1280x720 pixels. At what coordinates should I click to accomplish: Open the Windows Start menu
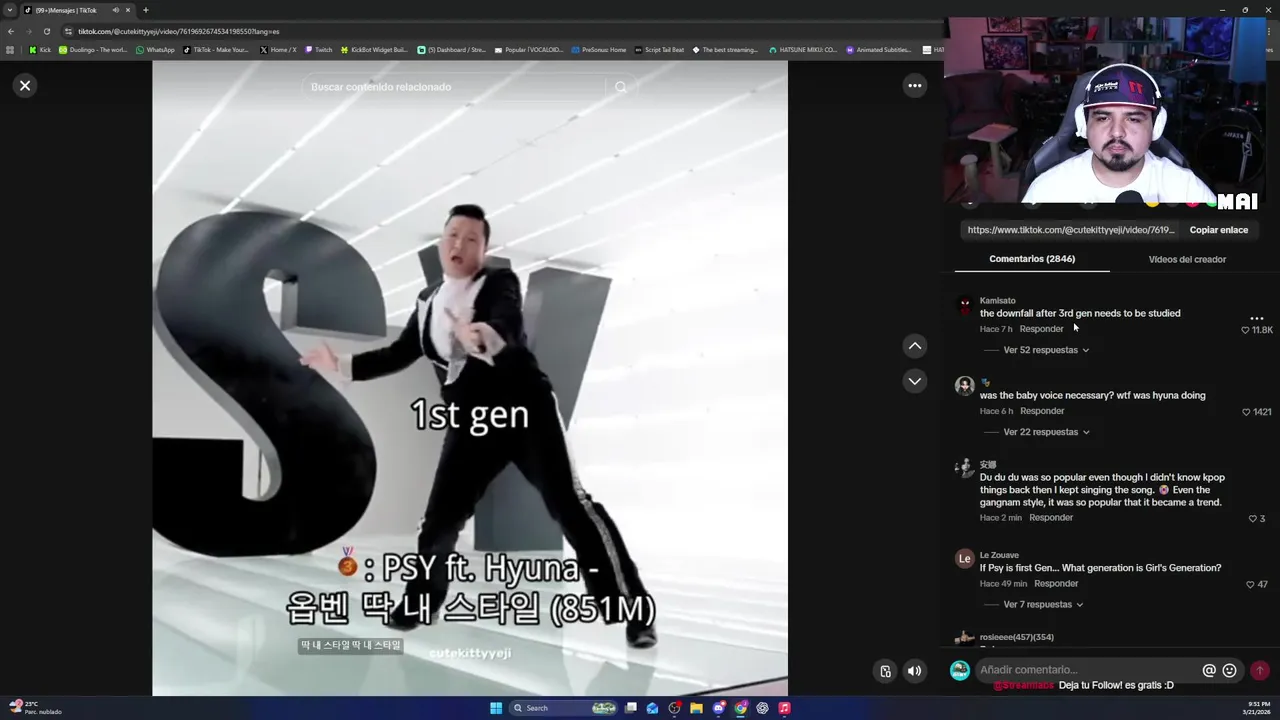click(496, 708)
